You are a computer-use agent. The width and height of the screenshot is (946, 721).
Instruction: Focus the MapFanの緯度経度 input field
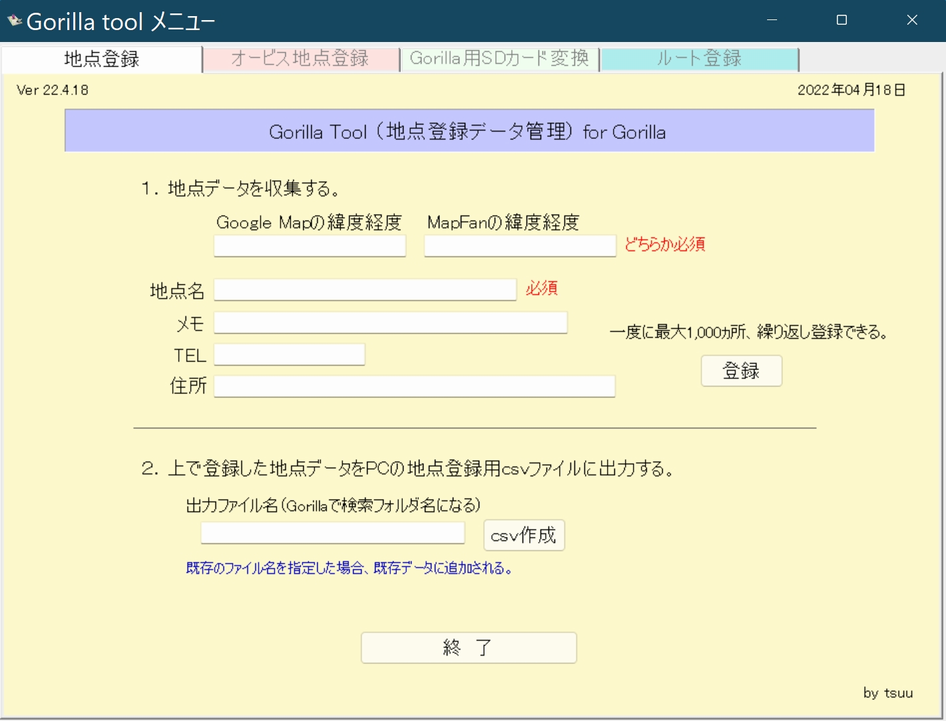[520, 246]
